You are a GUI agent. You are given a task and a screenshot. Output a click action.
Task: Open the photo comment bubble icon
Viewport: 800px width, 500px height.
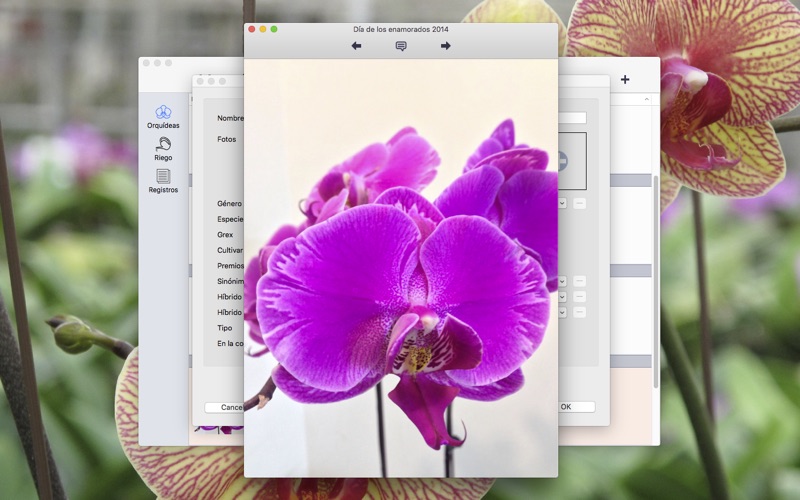(x=401, y=46)
